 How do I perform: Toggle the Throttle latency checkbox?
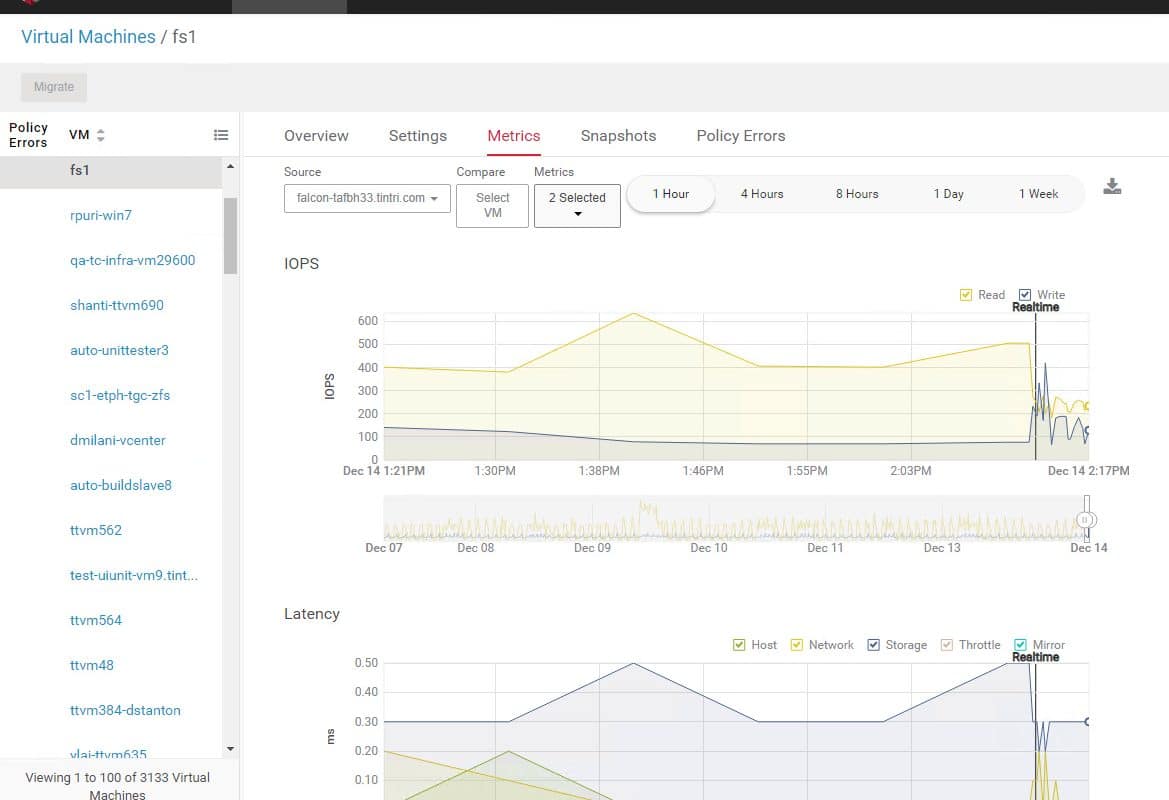point(947,645)
